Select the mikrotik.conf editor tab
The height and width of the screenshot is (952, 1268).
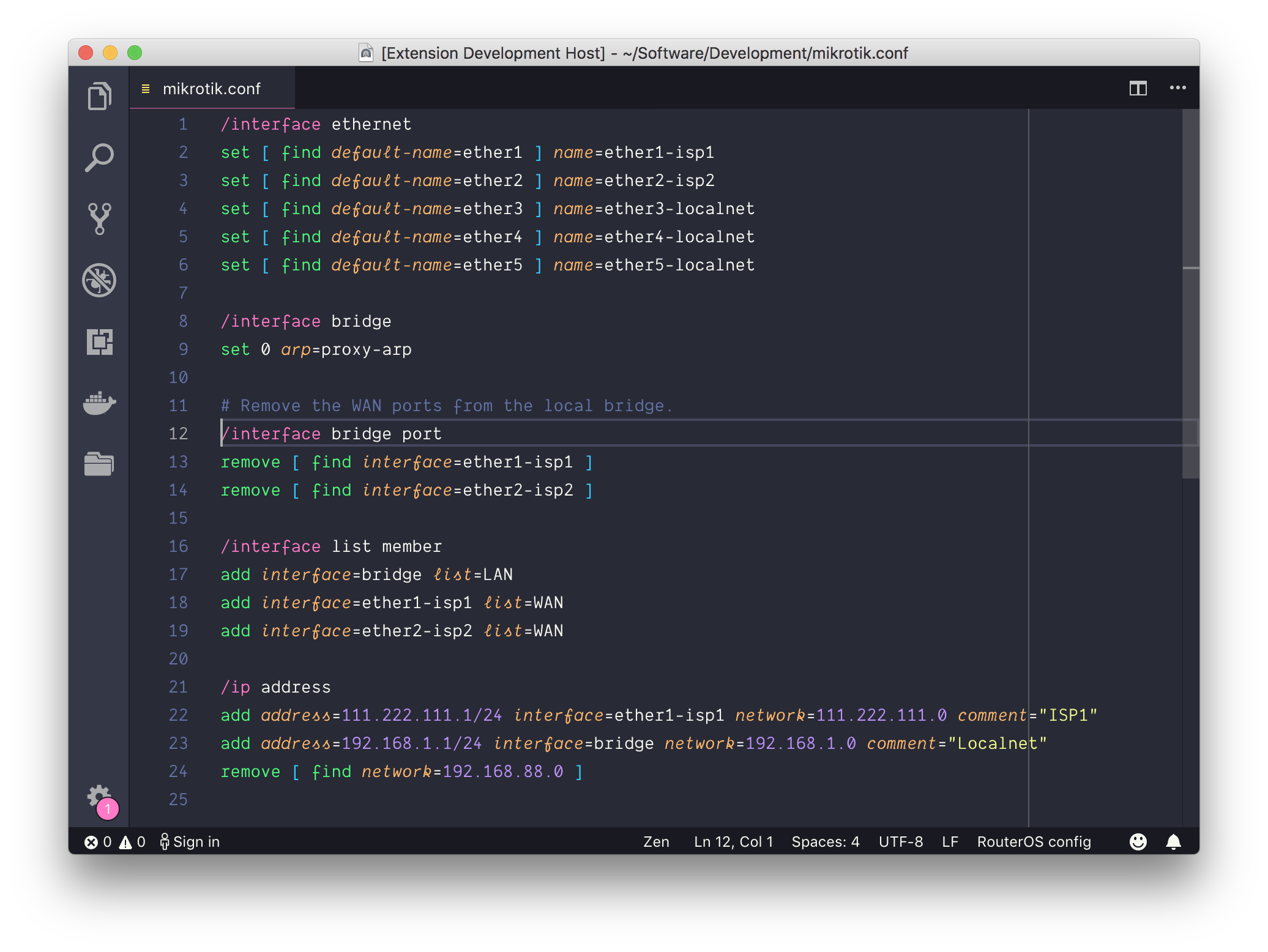(211, 89)
